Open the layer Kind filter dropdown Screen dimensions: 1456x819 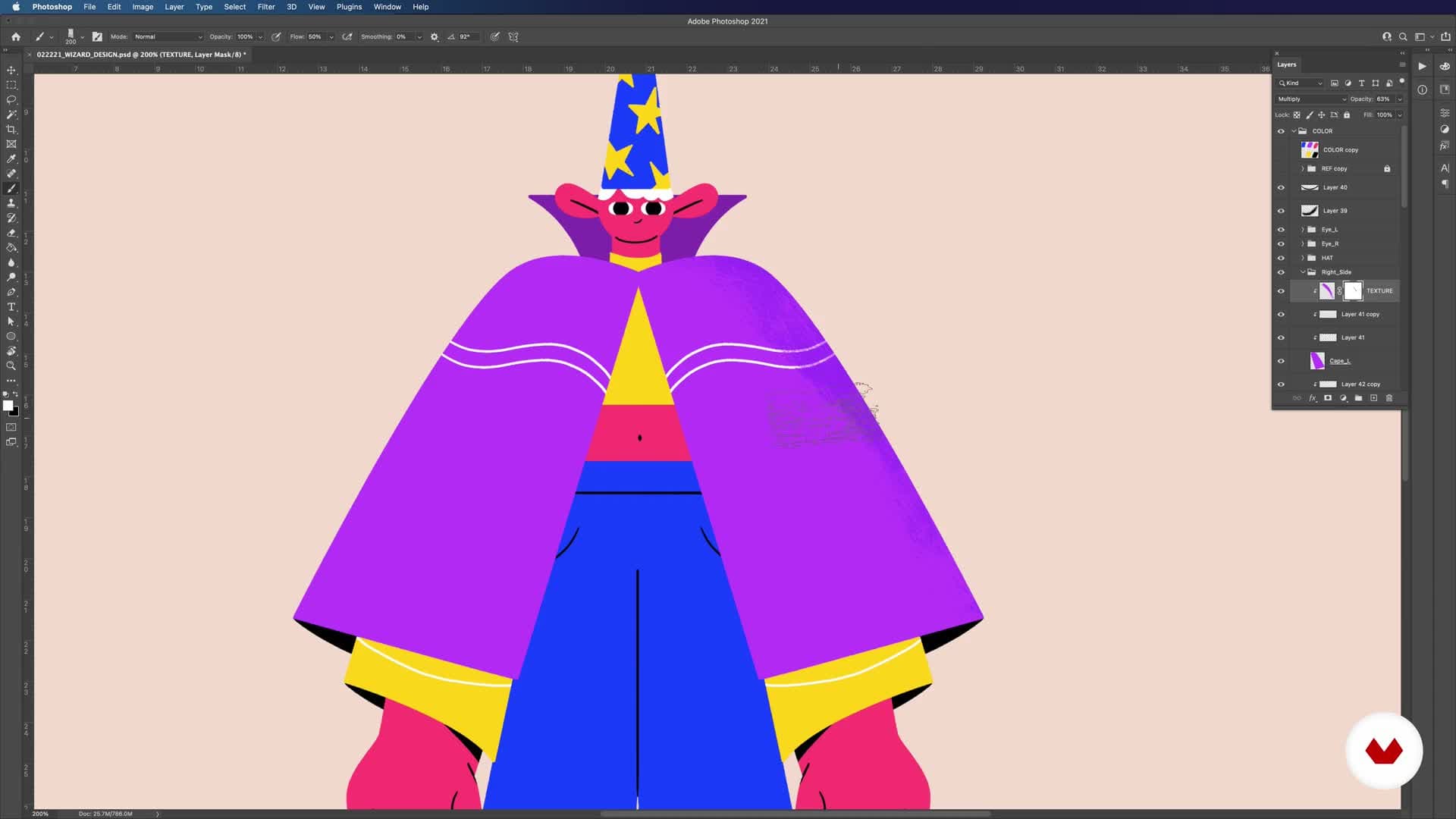(1300, 83)
